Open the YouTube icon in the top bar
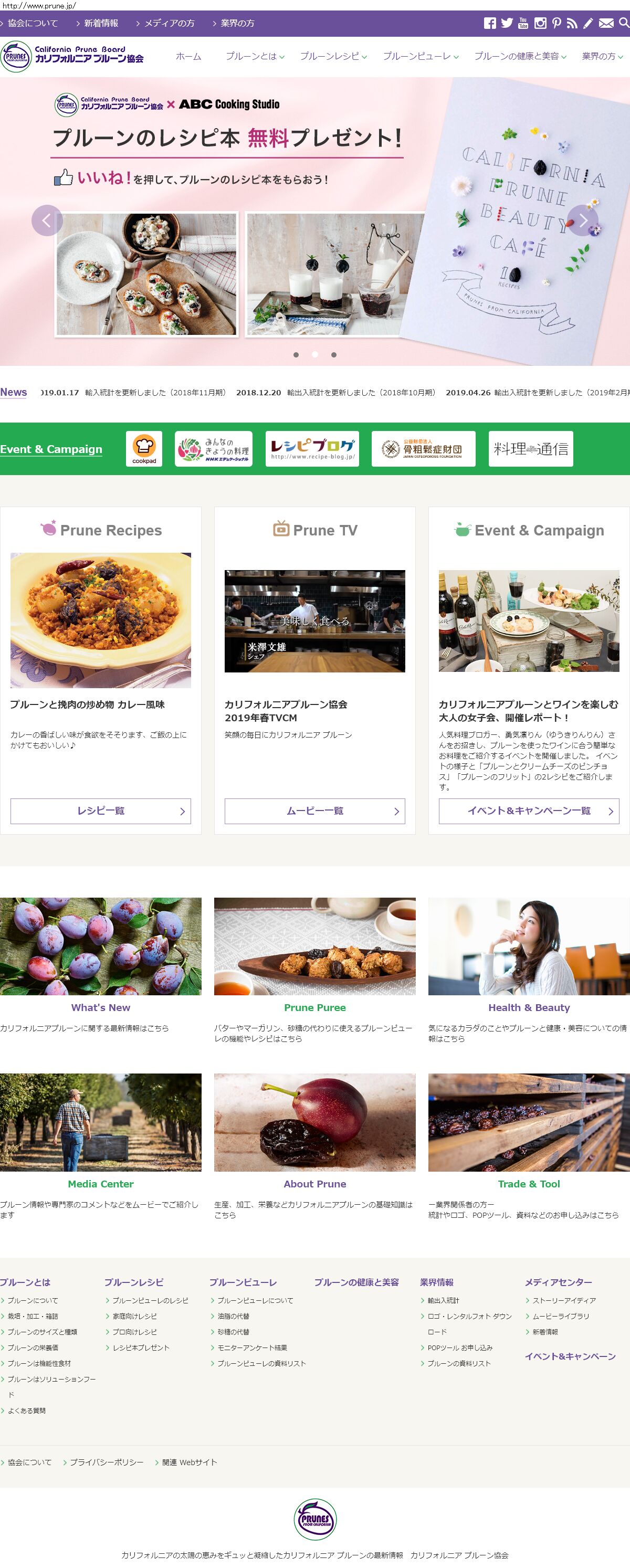Screen dimensions: 630x1568 pos(523,23)
